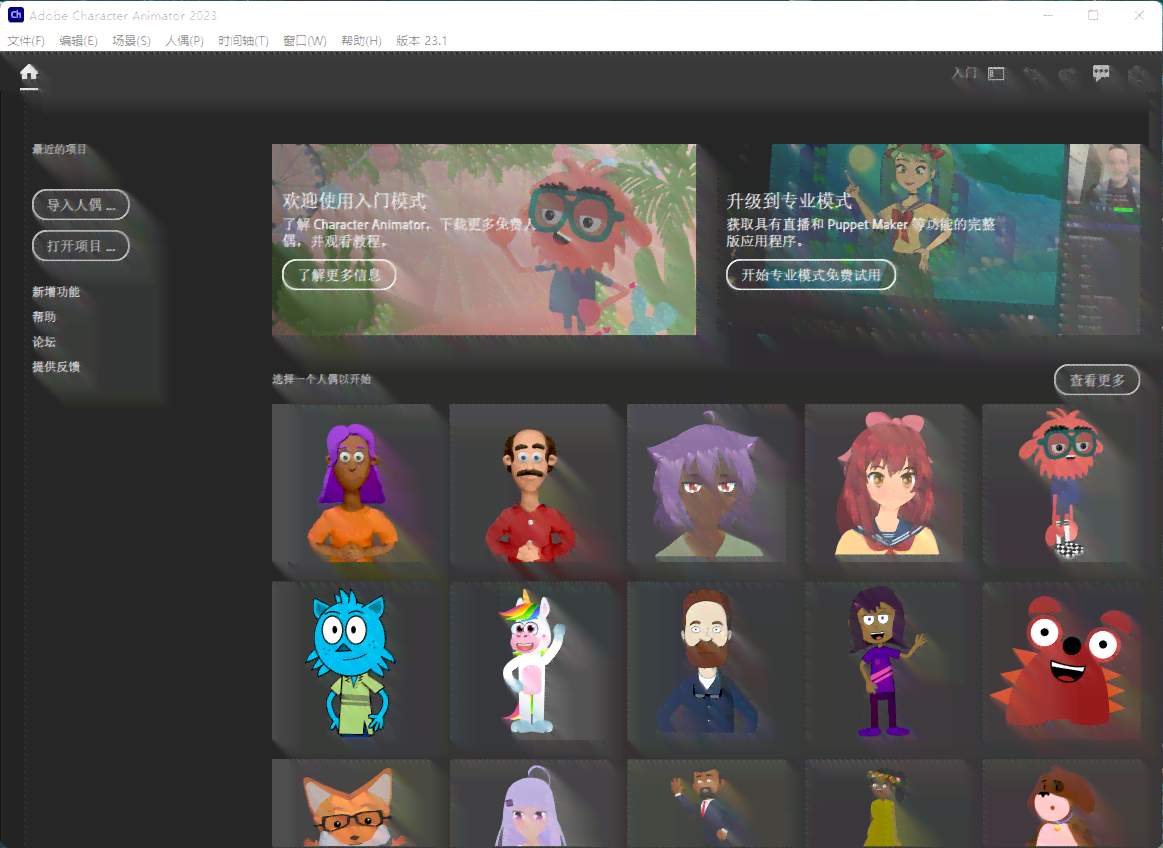
Task: Open the 人偶(P) menu
Action: coord(185,41)
